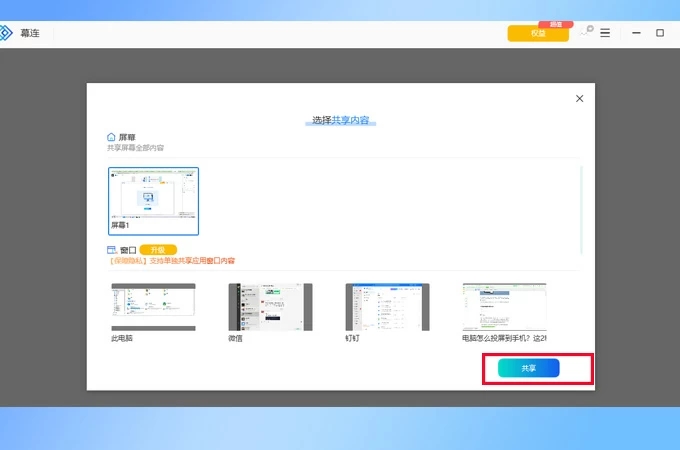Maximize the 幕连 window

[660, 33]
